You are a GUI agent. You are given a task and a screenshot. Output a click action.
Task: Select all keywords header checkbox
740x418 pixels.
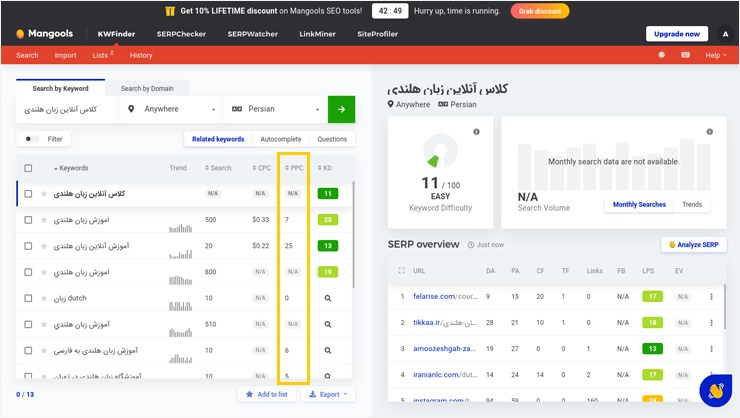(x=28, y=168)
